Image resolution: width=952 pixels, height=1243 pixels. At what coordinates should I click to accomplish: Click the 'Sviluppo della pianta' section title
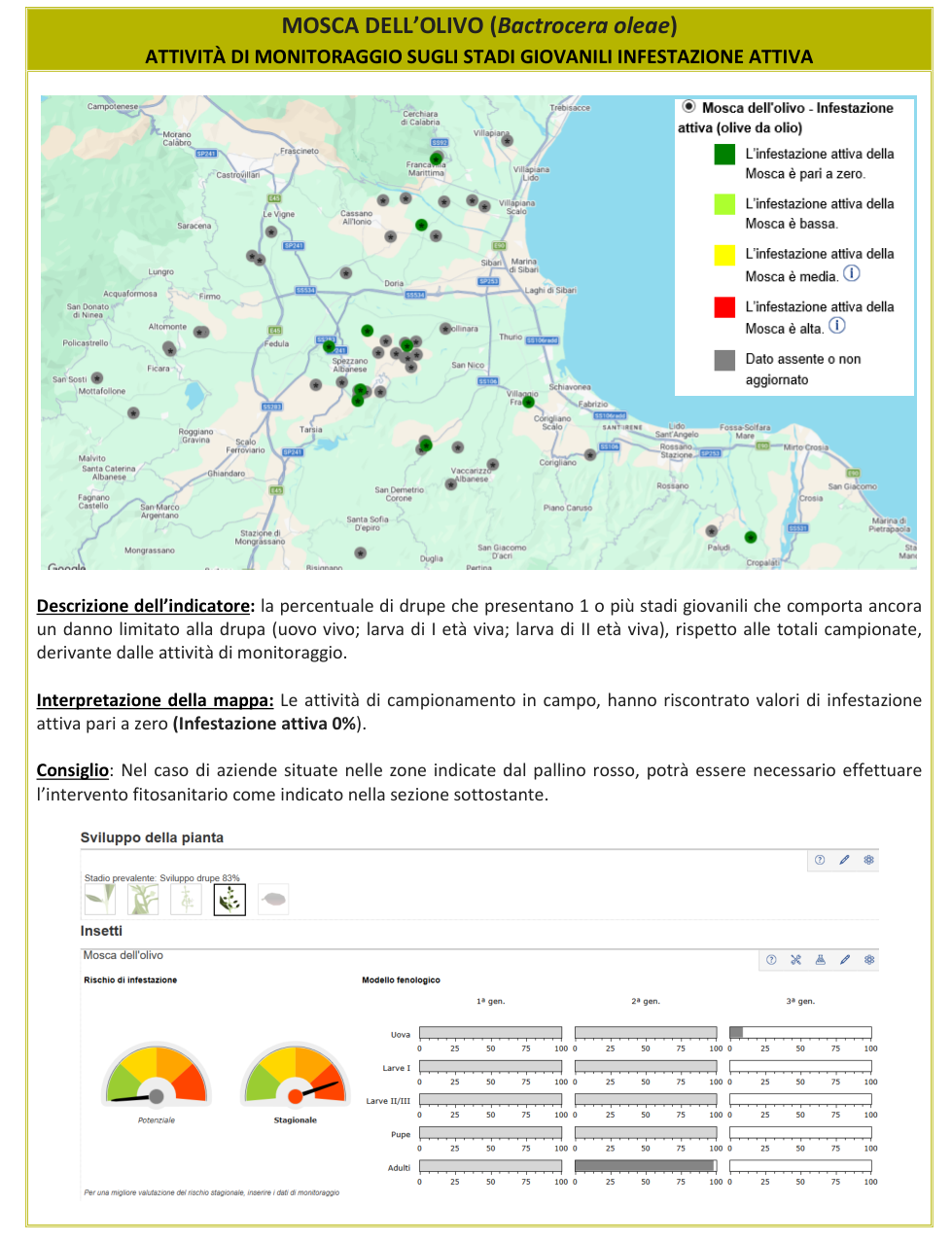click(152, 837)
